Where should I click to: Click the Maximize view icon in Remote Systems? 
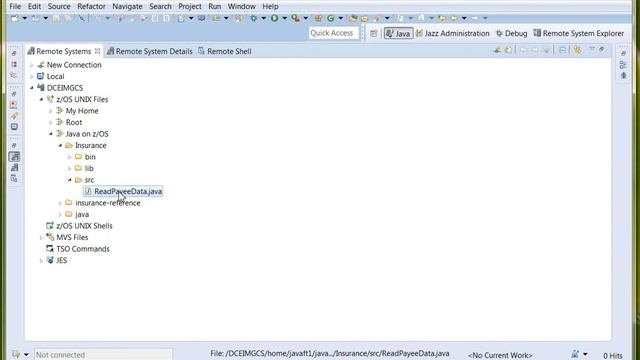[x=602, y=49]
